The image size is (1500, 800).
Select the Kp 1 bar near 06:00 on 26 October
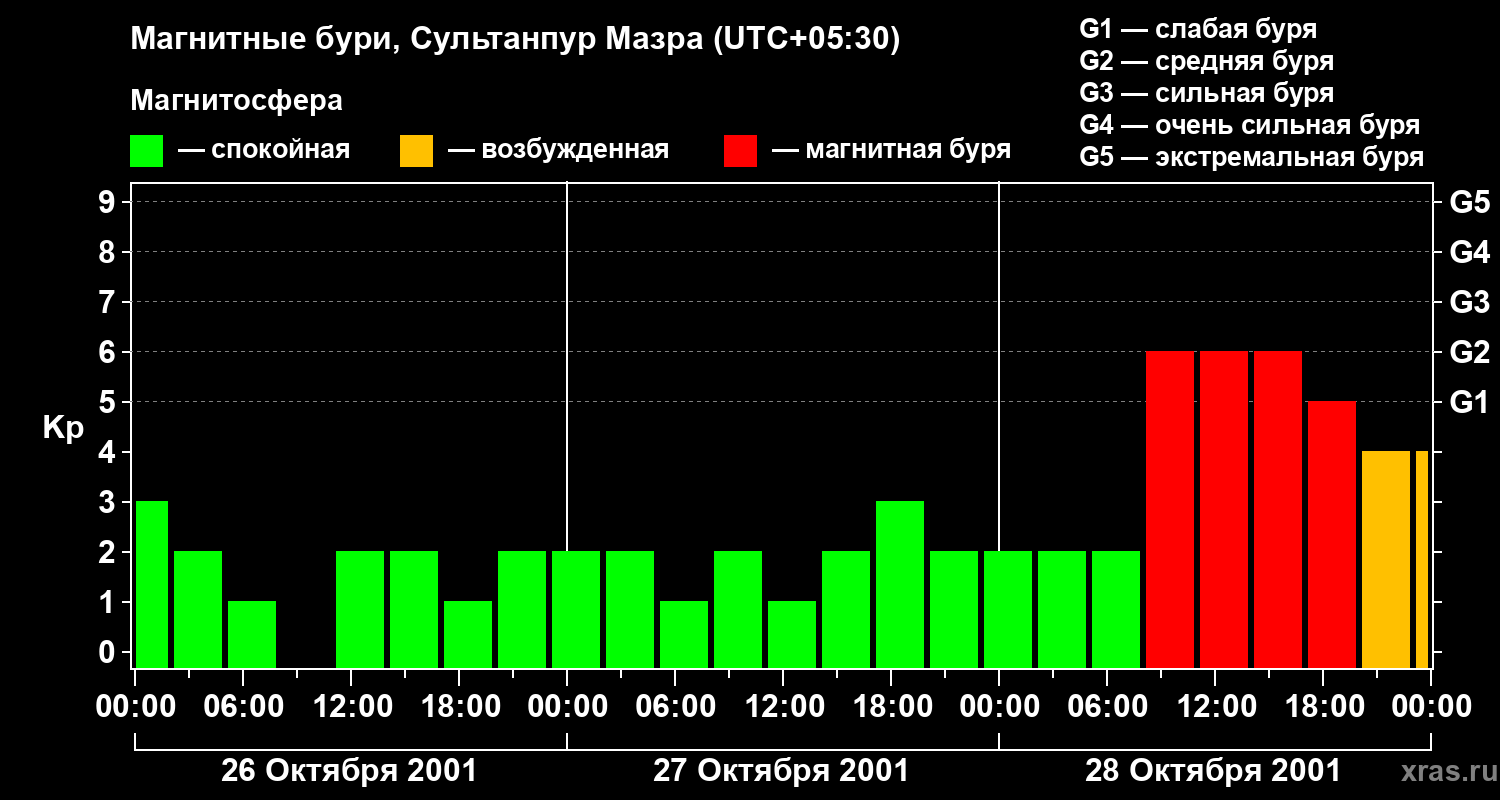pyautogui.click(x=252, y=634)
